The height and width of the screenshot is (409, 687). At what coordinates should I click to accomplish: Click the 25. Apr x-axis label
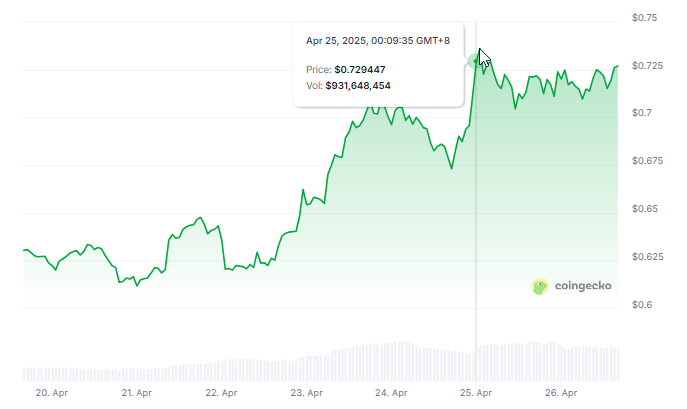(x=476, y=394)
